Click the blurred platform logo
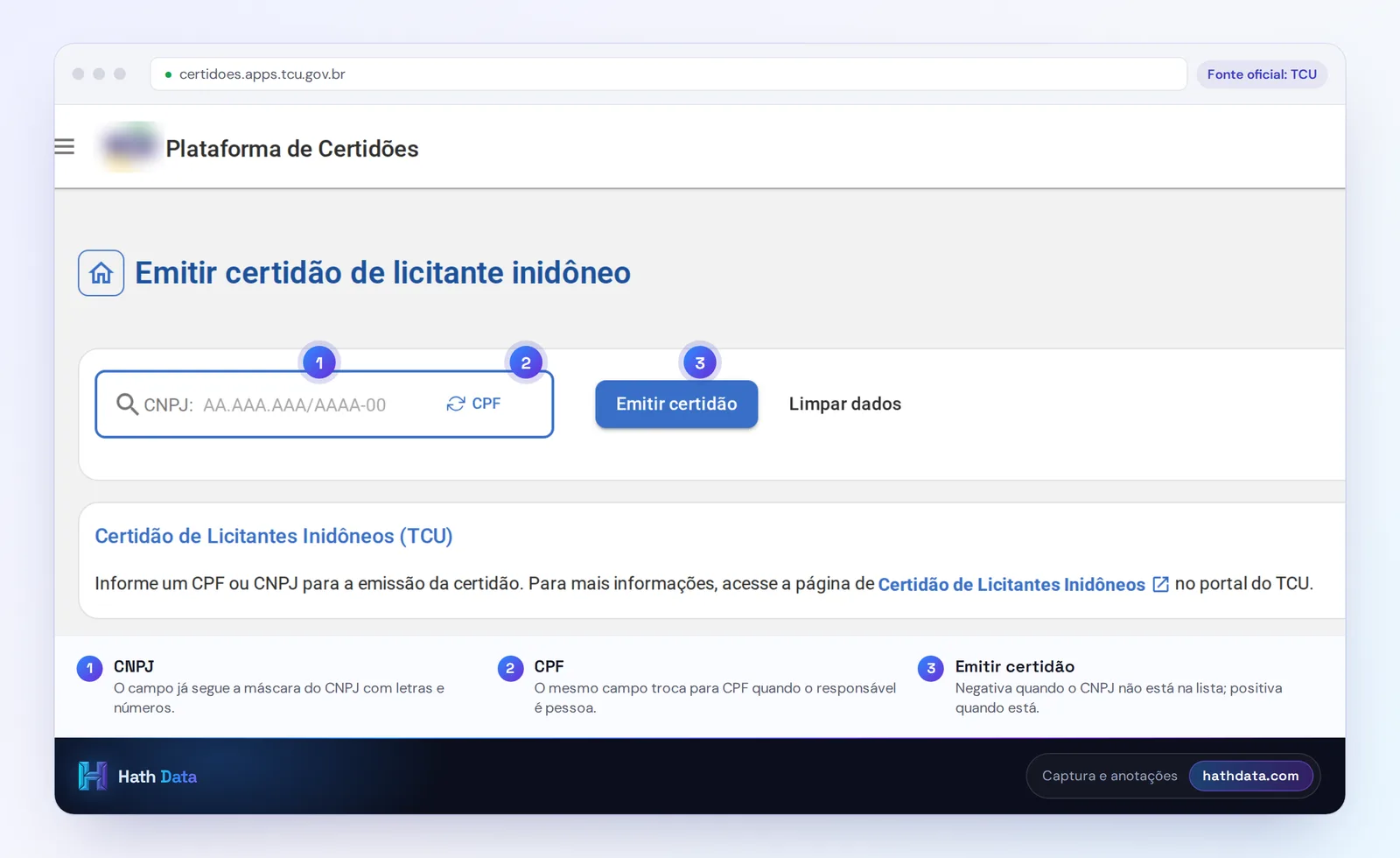Screen dimensions: 1400x858 pos(129,146)
